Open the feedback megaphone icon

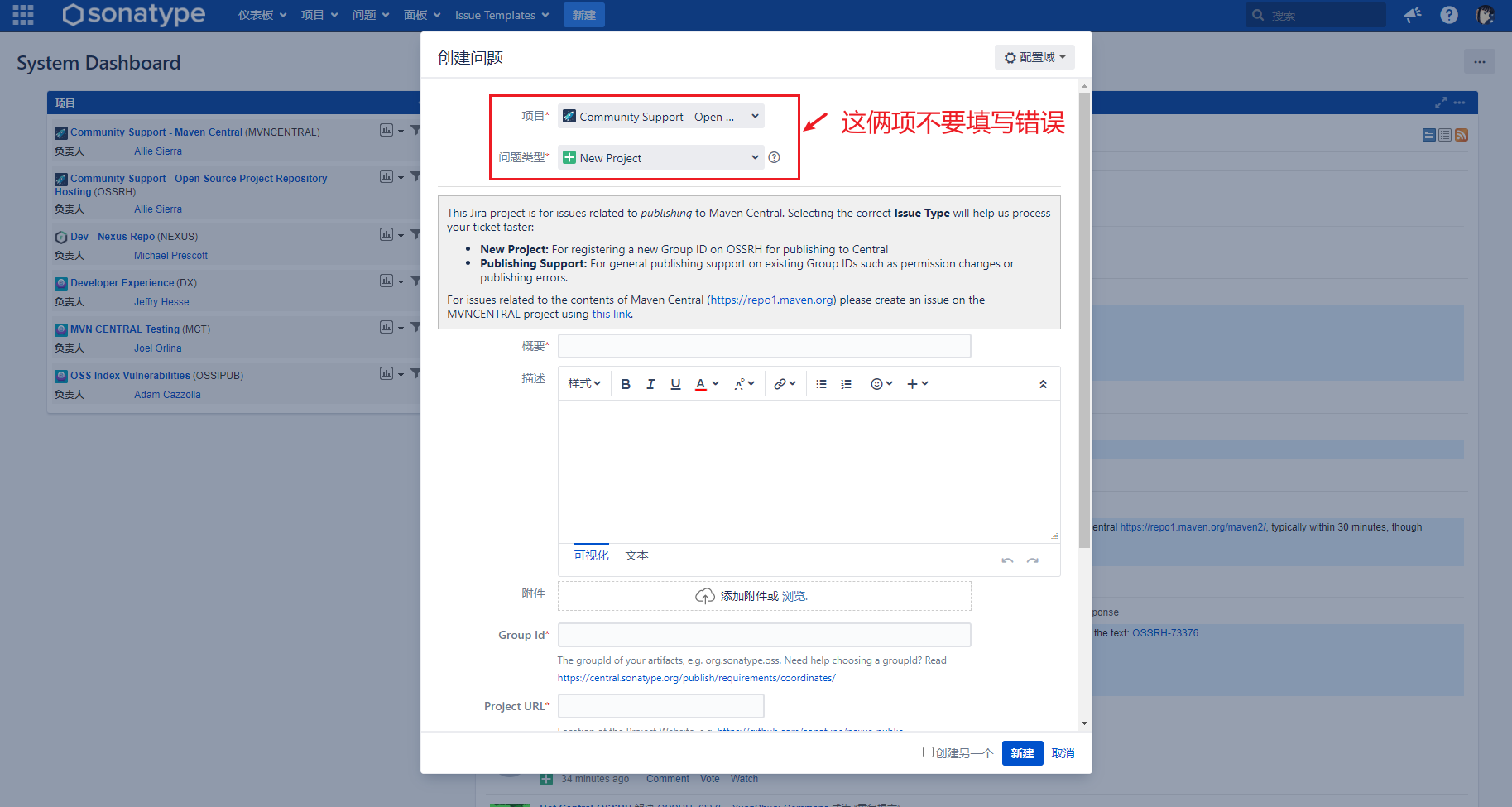pyautogui.click(x=1413, y=15)
